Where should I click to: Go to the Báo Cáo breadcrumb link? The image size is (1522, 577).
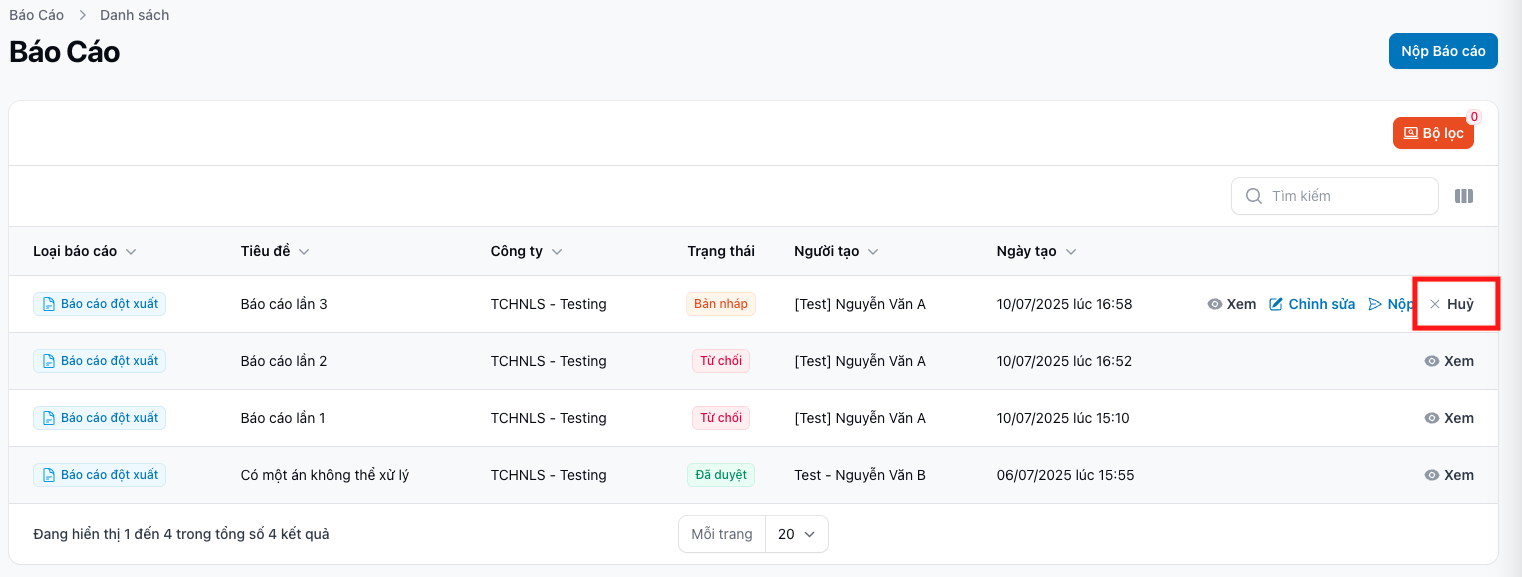click(36, 15)
